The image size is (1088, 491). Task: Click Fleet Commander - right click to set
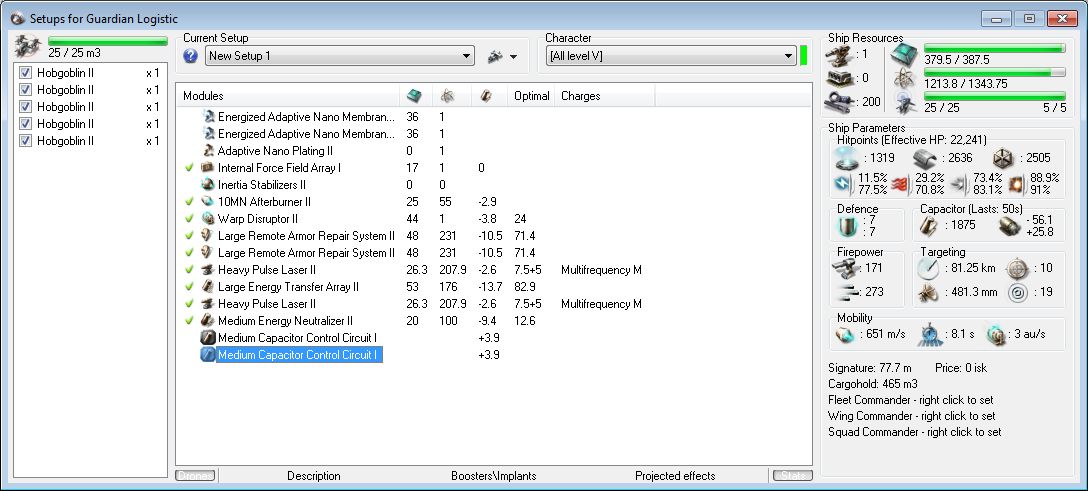pos(910,400)
